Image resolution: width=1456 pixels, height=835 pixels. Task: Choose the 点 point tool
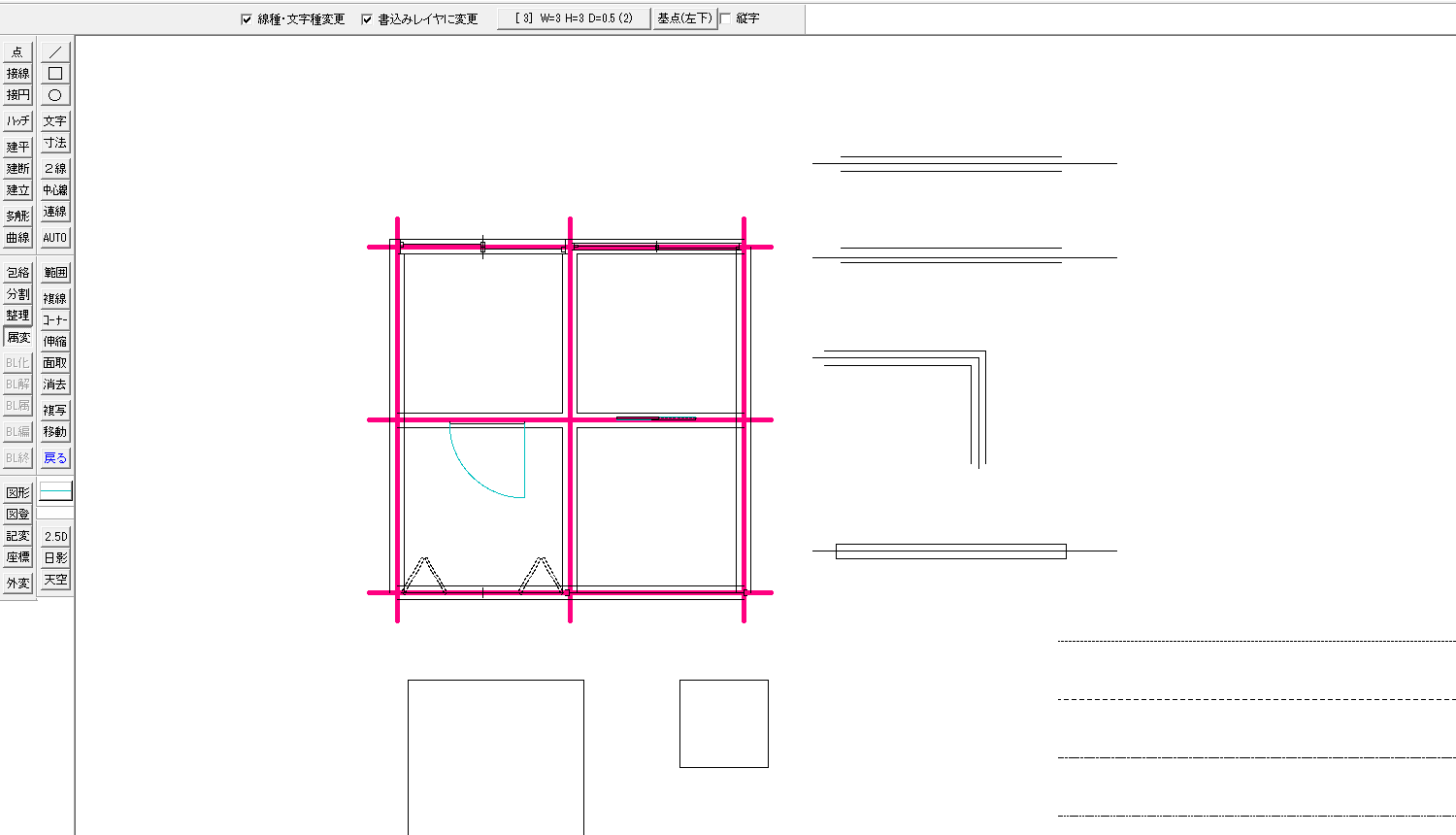pos(17,51)
